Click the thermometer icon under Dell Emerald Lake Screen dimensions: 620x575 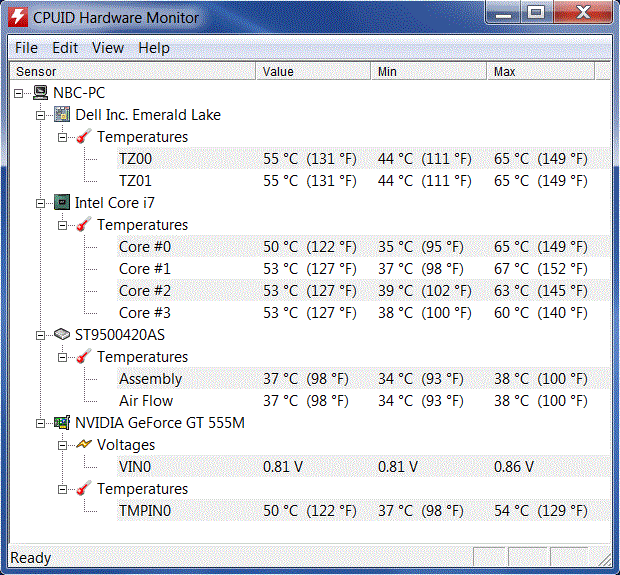point(84,136)
